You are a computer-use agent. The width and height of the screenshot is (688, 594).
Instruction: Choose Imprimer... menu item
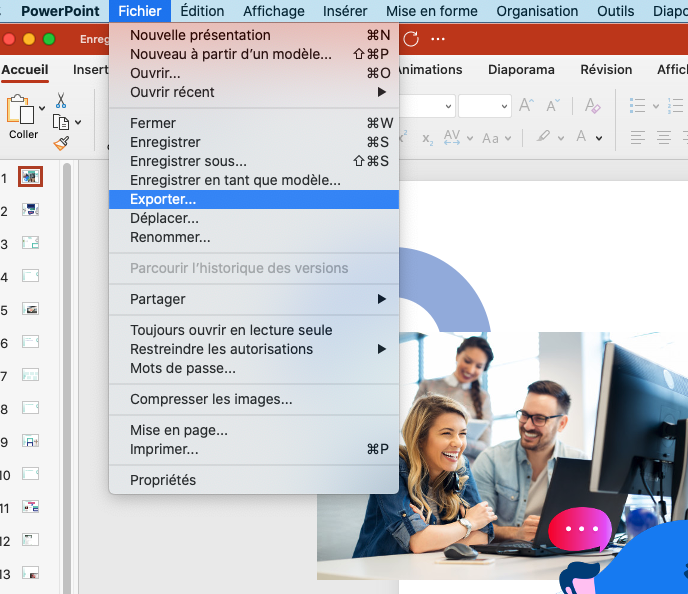coord(254,449)
